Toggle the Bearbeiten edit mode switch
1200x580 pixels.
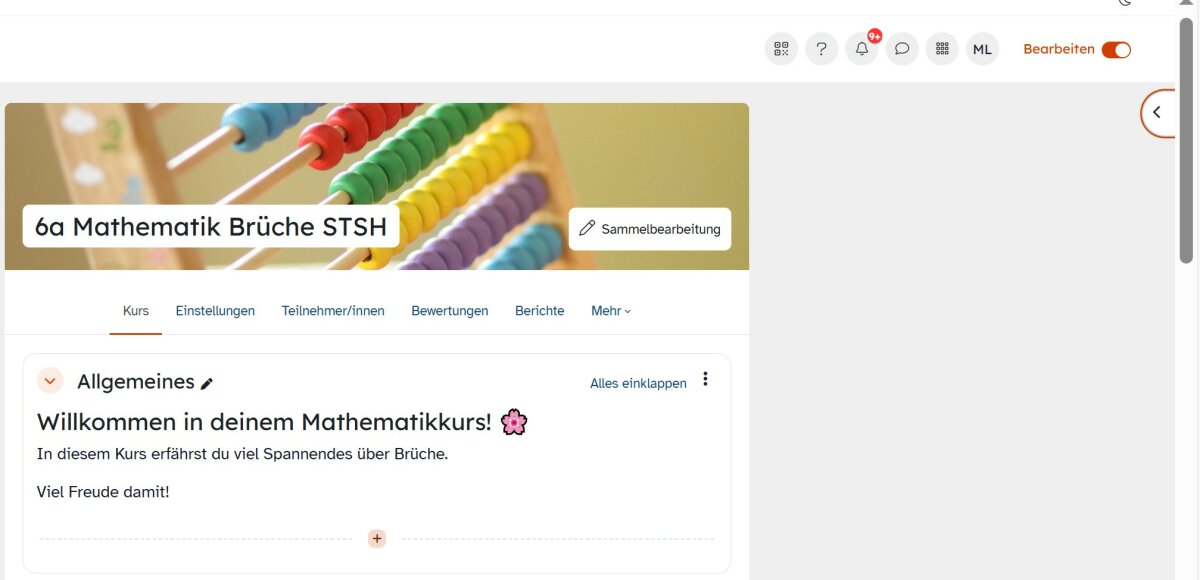[x=1116, y=50]
